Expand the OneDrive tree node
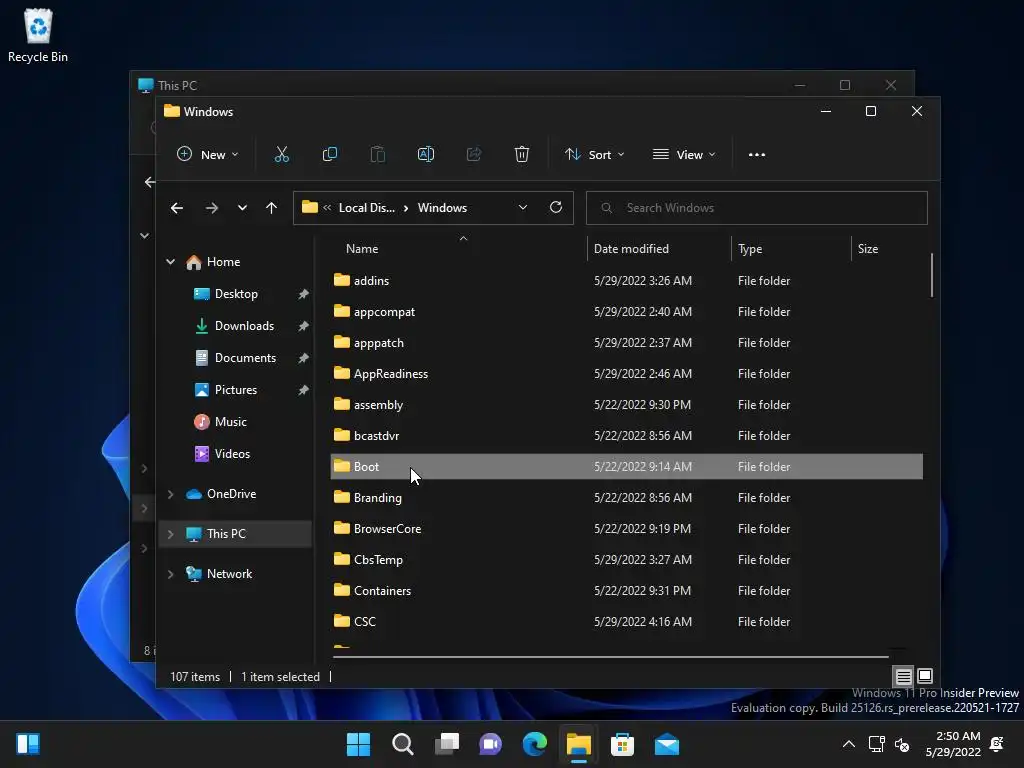The height and width of the screenshot is (768, 1024). coord(170,494)
